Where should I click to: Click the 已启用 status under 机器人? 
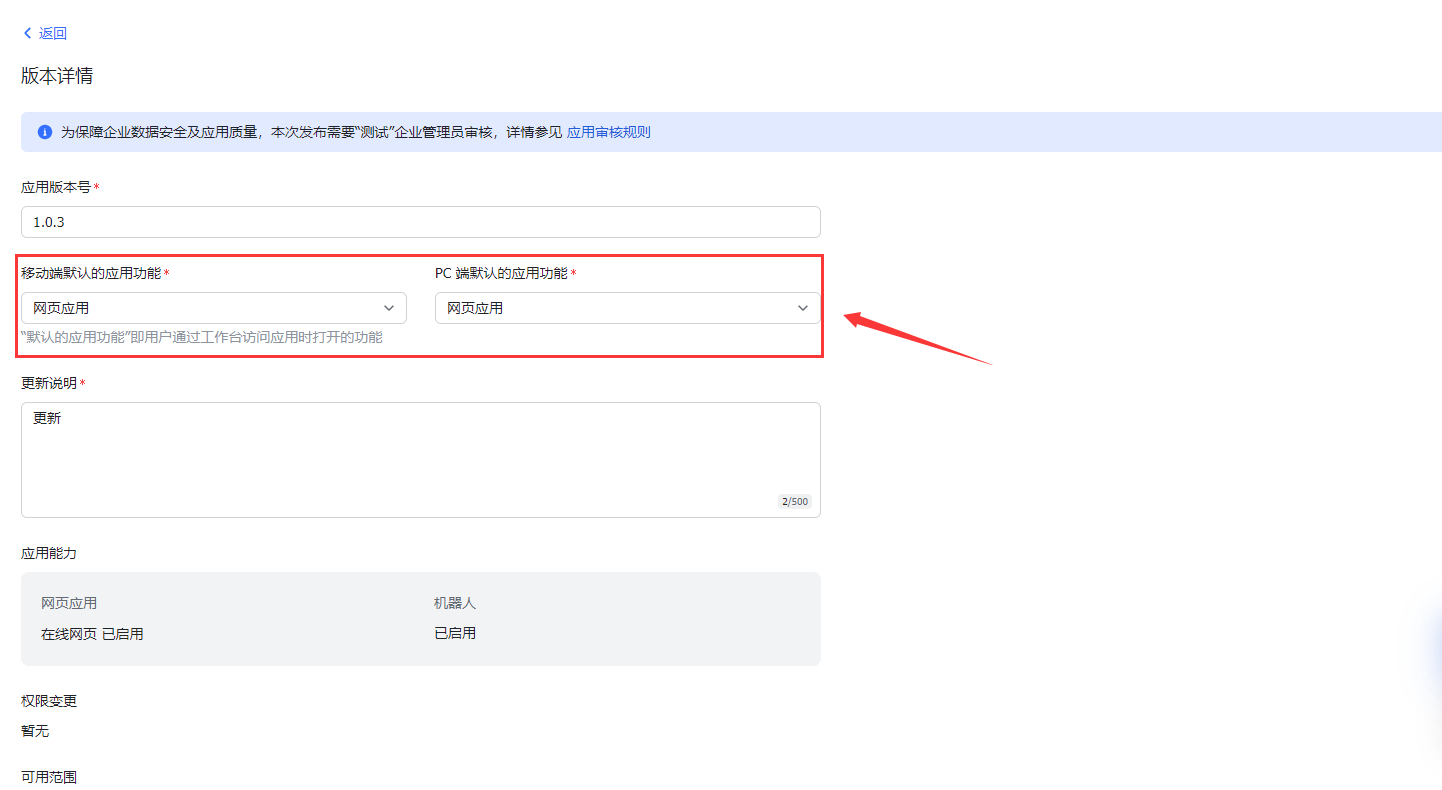click(455, 633)
